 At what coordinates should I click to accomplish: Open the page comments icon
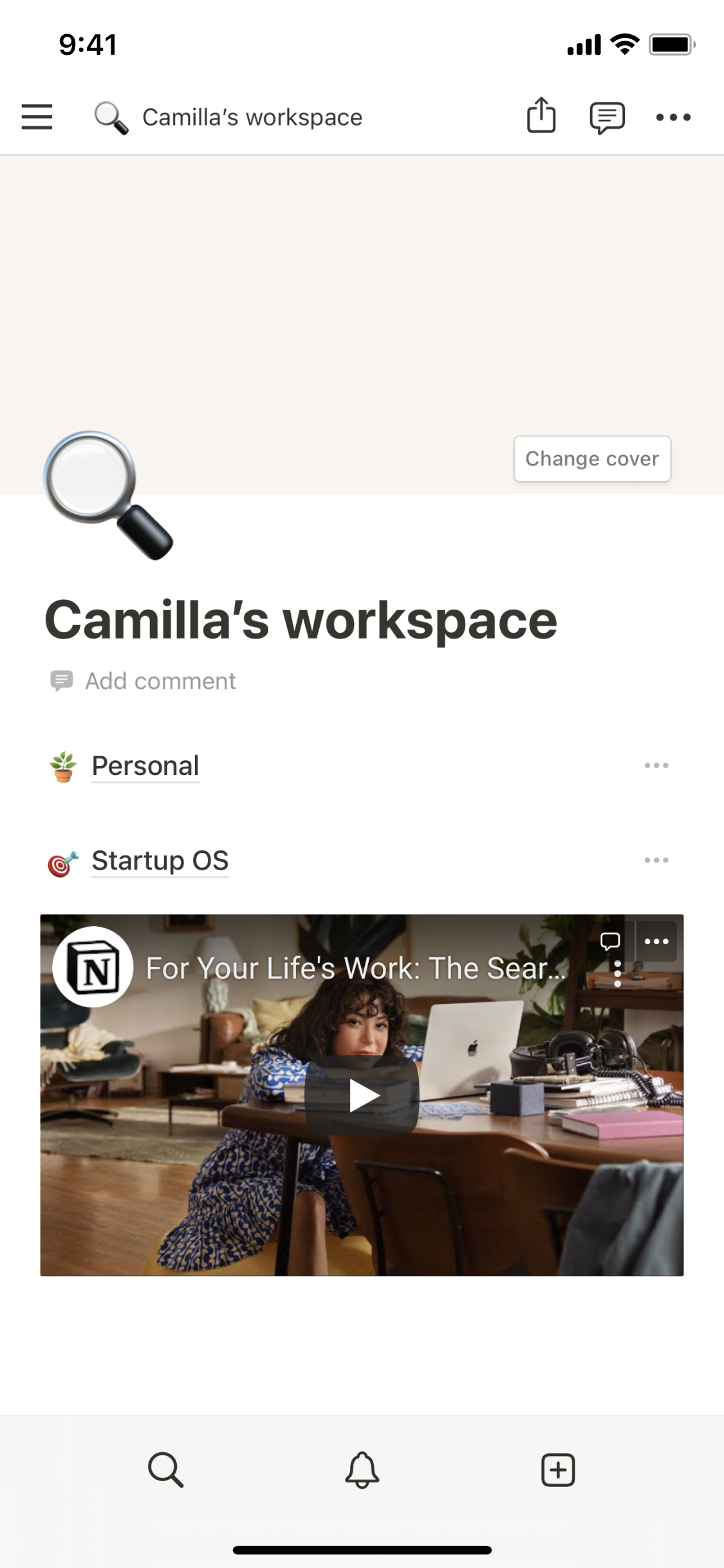pyautogui.click(x=607, y=118)
